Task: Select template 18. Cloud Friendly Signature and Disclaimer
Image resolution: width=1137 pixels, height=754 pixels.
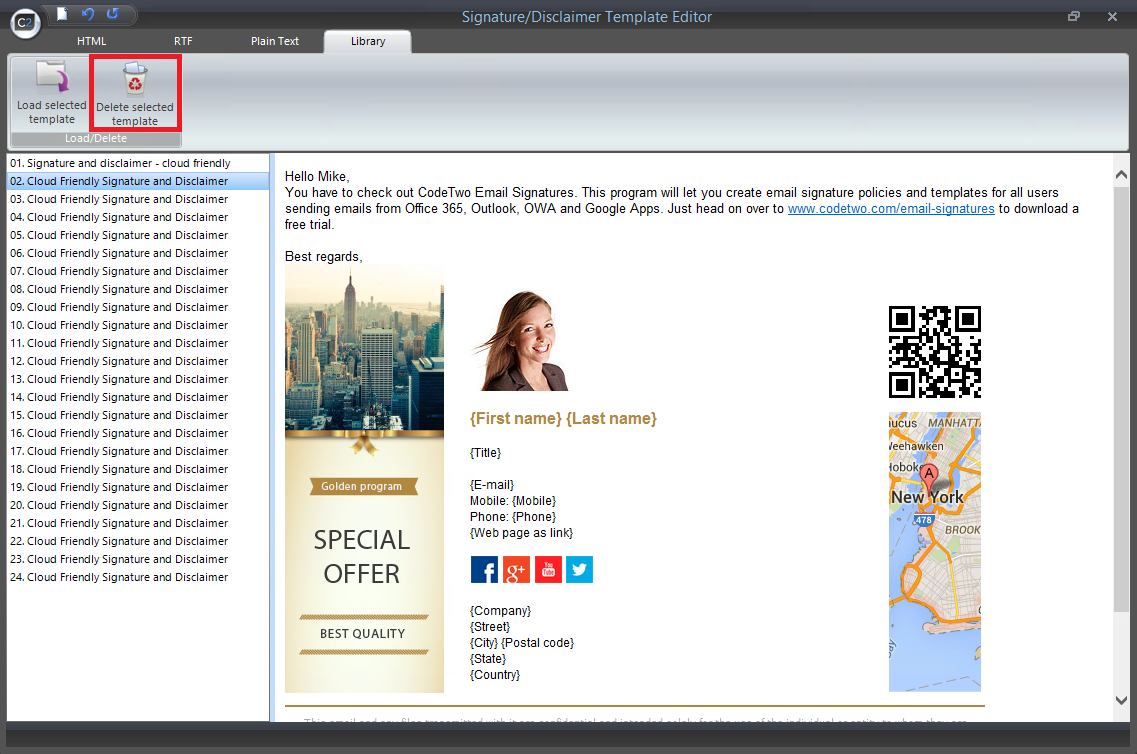Action: click(x=138, y=469)
